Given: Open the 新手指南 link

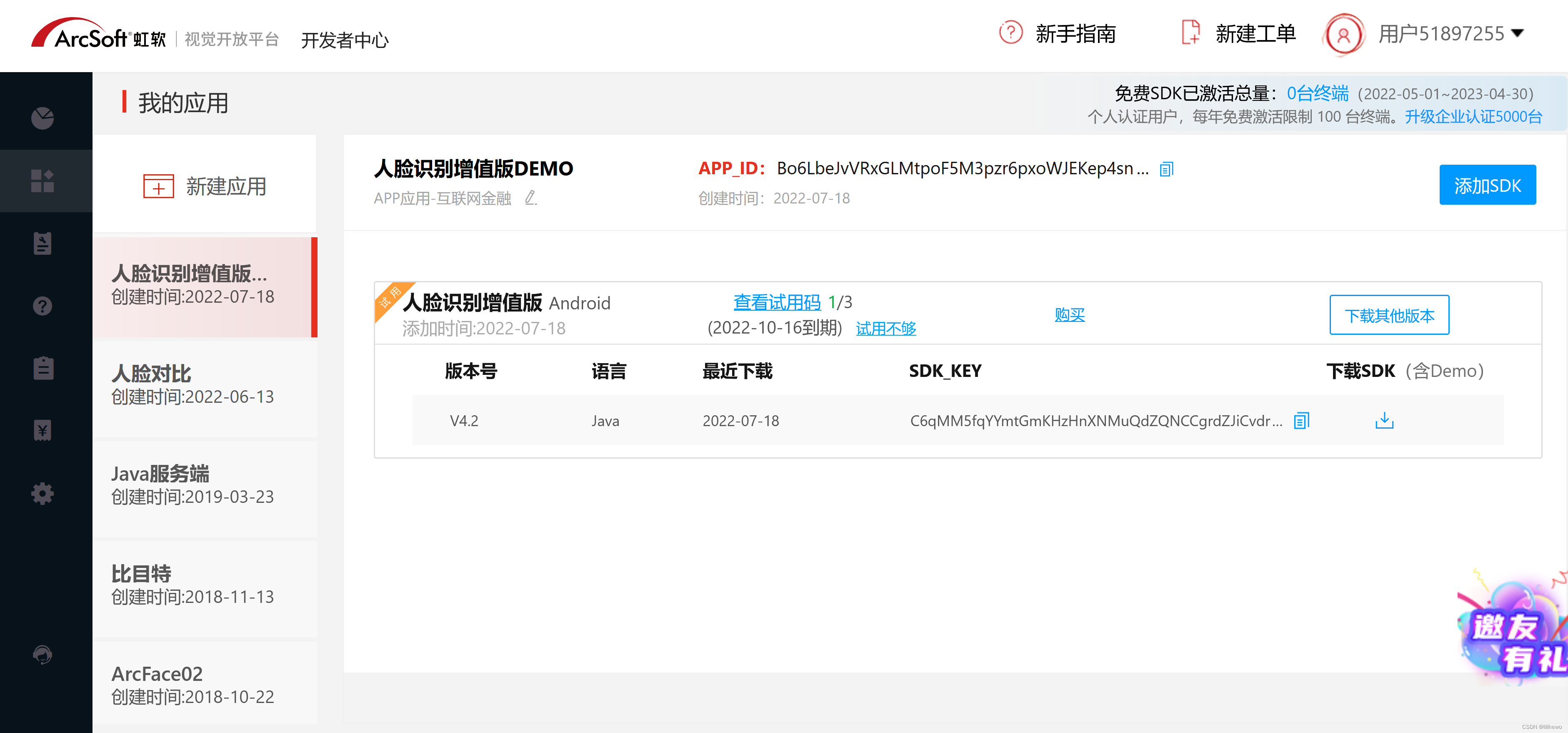Looking at the screenshot, I should coord(1075,34).
